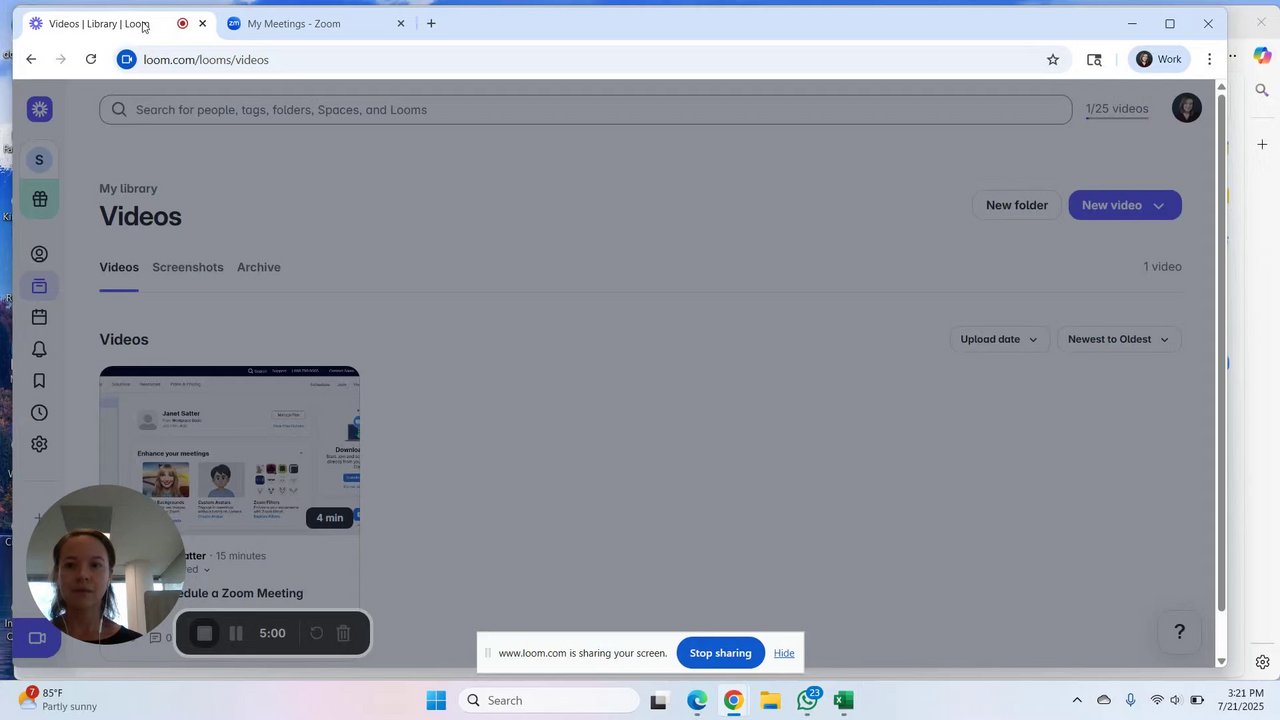1280x720 pixels.
Task: Open the S workspace switcher
Action: pyautogui.click(x=39, y=160)
